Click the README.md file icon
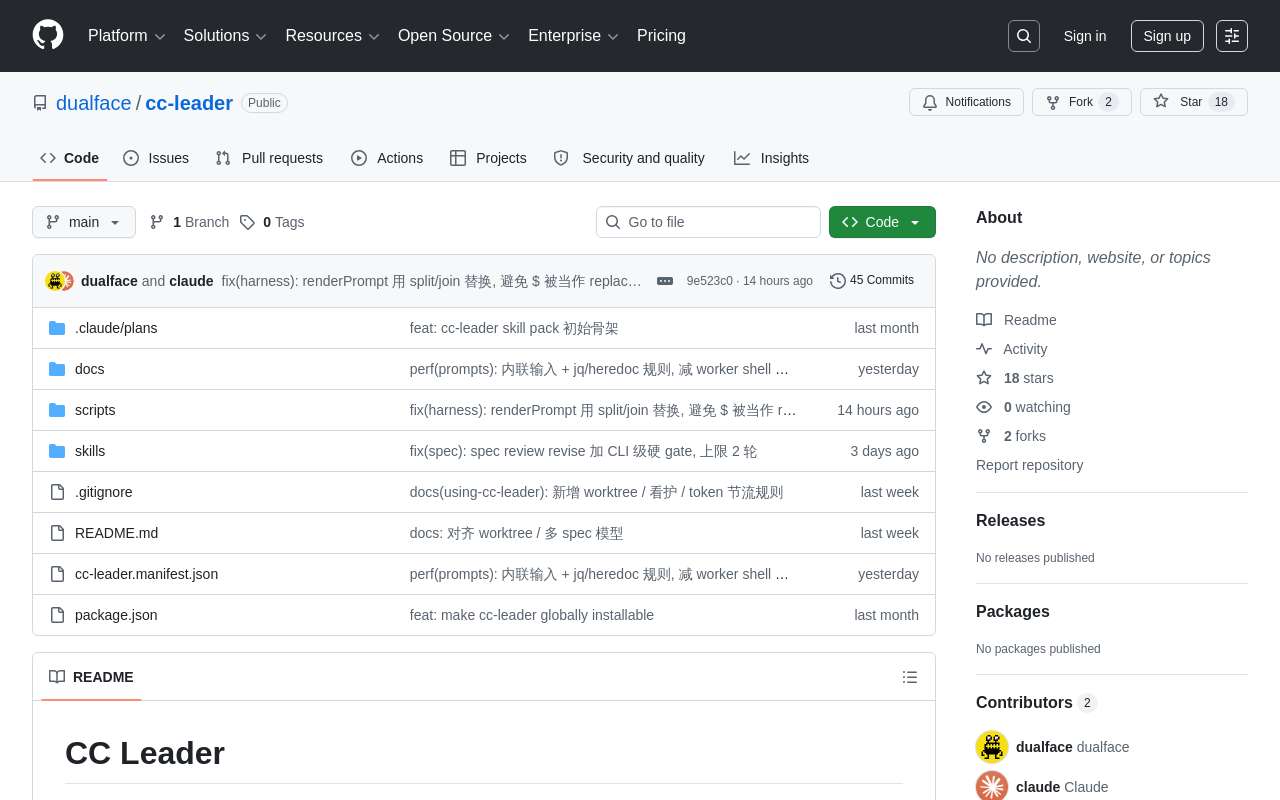The image size is (1280, 800). (57, 533)
